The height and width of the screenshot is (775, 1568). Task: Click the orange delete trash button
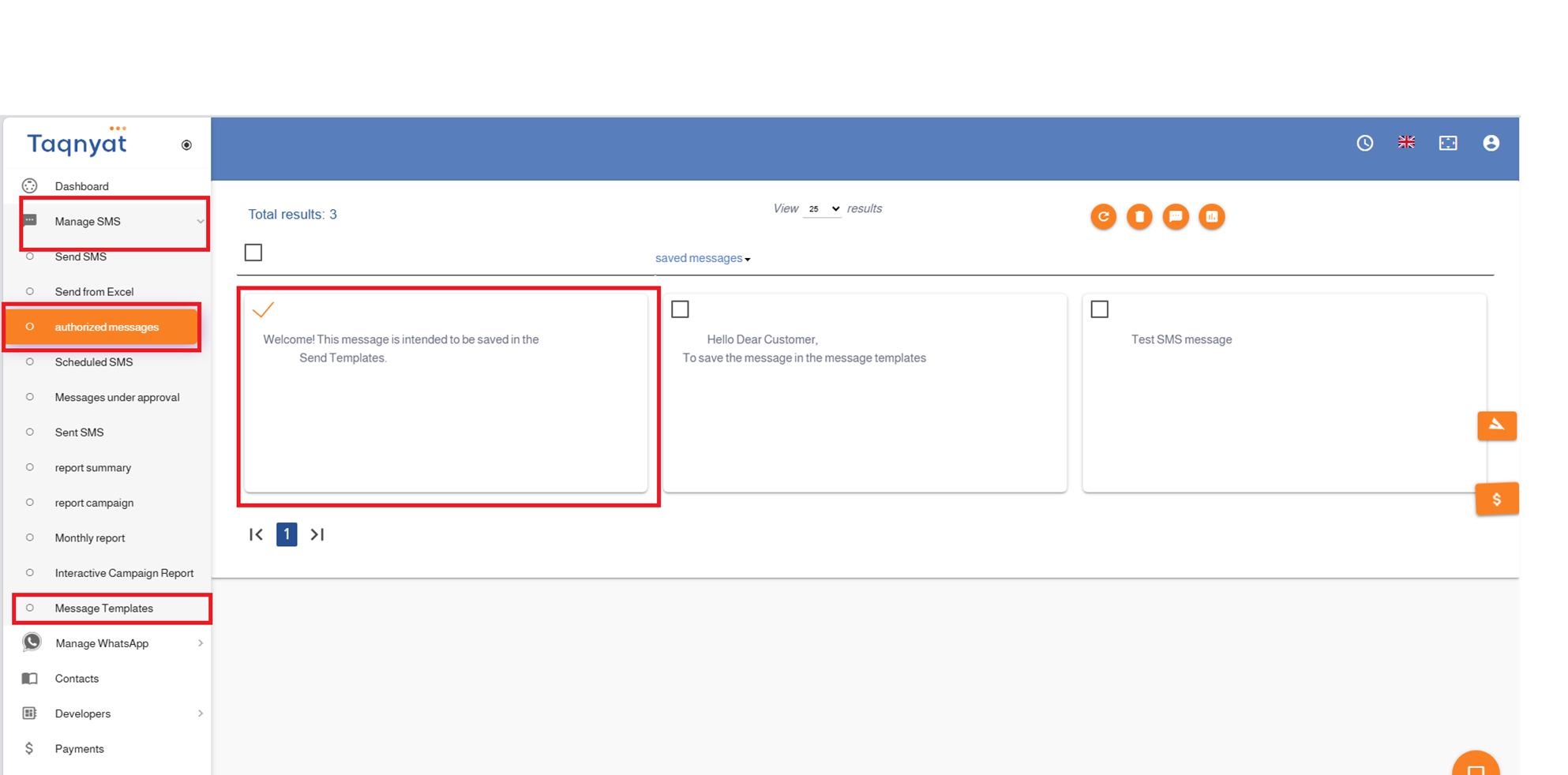(1139, 216)
